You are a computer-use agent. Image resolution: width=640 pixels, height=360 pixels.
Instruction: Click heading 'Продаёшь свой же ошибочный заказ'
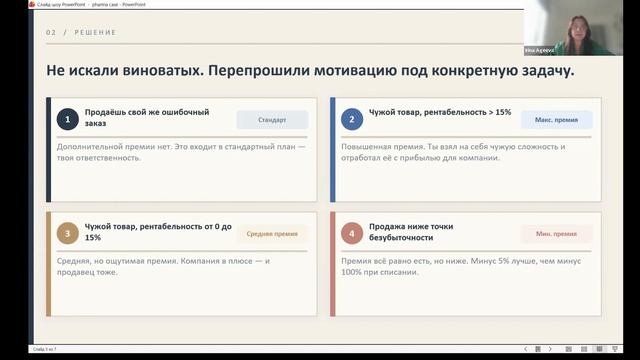coord(147,118)
